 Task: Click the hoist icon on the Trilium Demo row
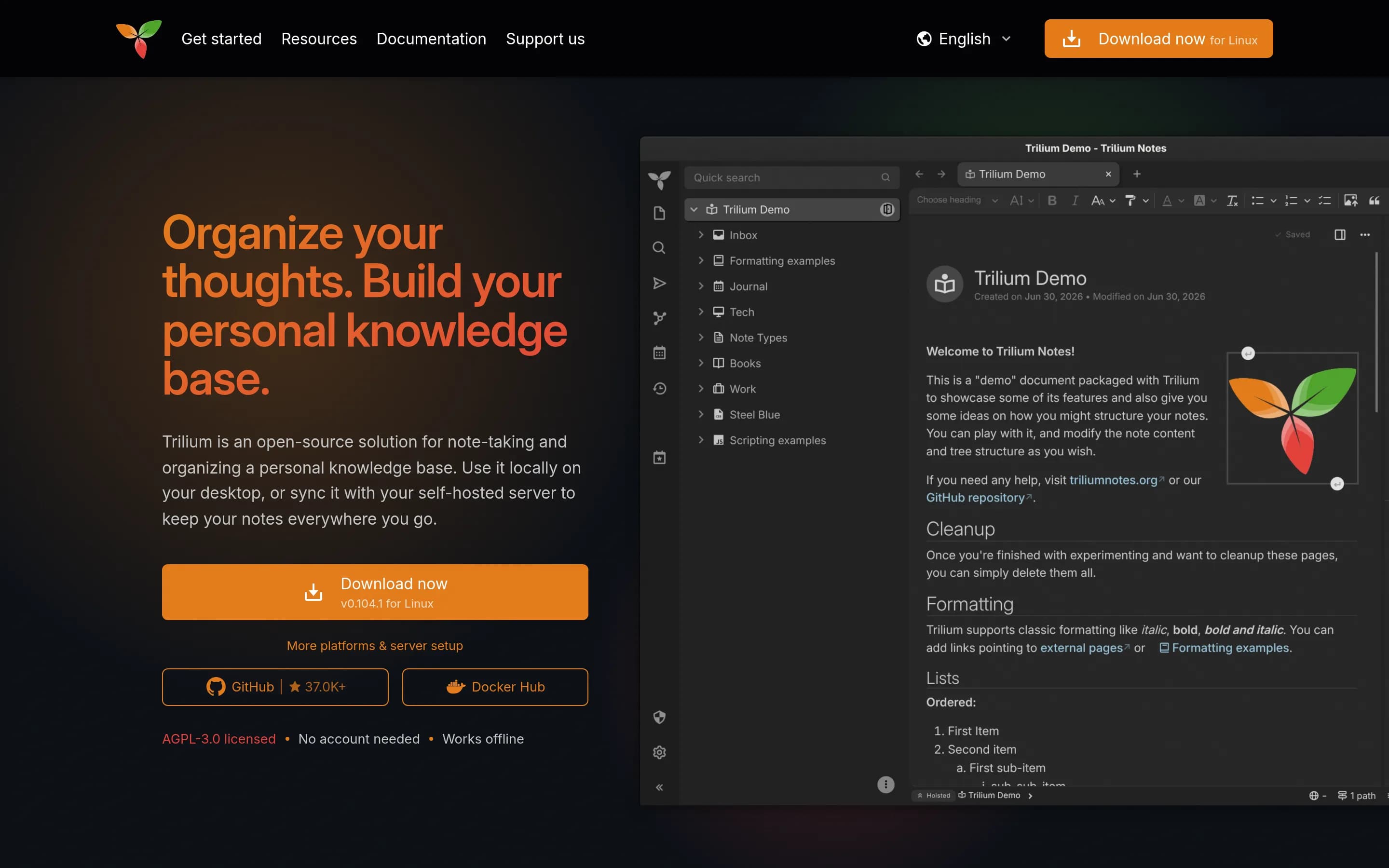(887, 210)
